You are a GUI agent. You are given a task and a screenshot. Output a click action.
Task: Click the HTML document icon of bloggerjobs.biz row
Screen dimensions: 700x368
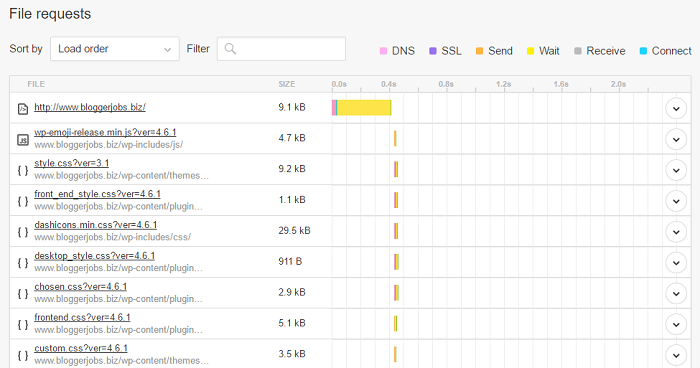pyautogui.click(x=23, y=109)
